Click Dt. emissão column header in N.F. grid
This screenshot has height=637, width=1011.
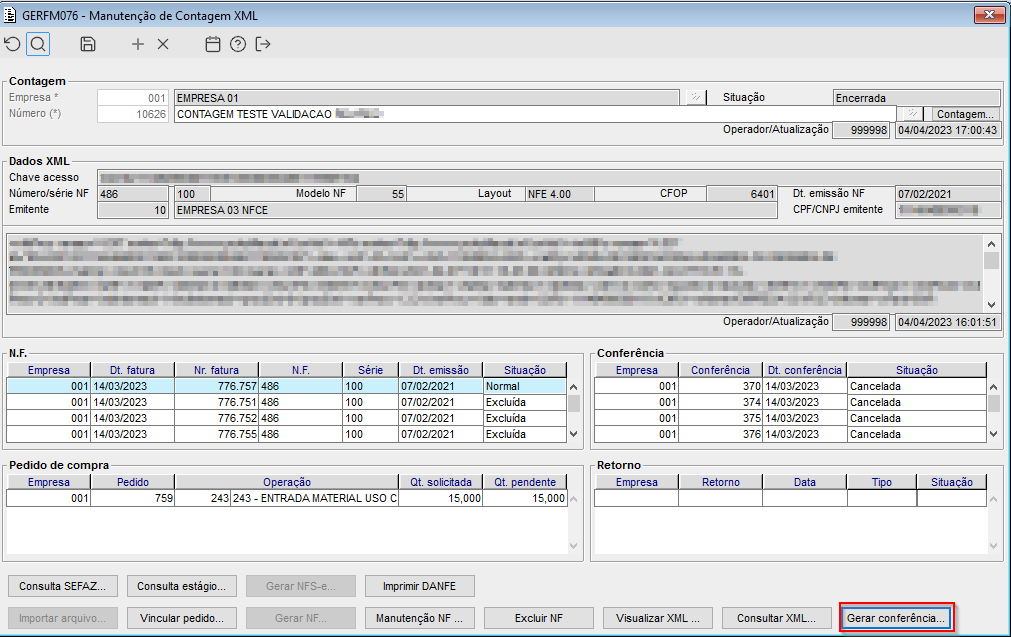(441, 370)
